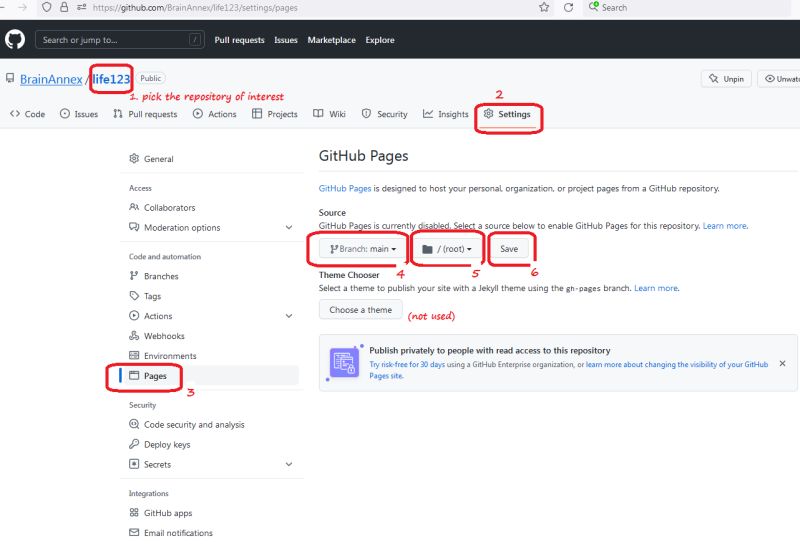Click the GitHub search or jump to field
The image size is (800, 551).
pyautogui.click(x=120, y=40)
